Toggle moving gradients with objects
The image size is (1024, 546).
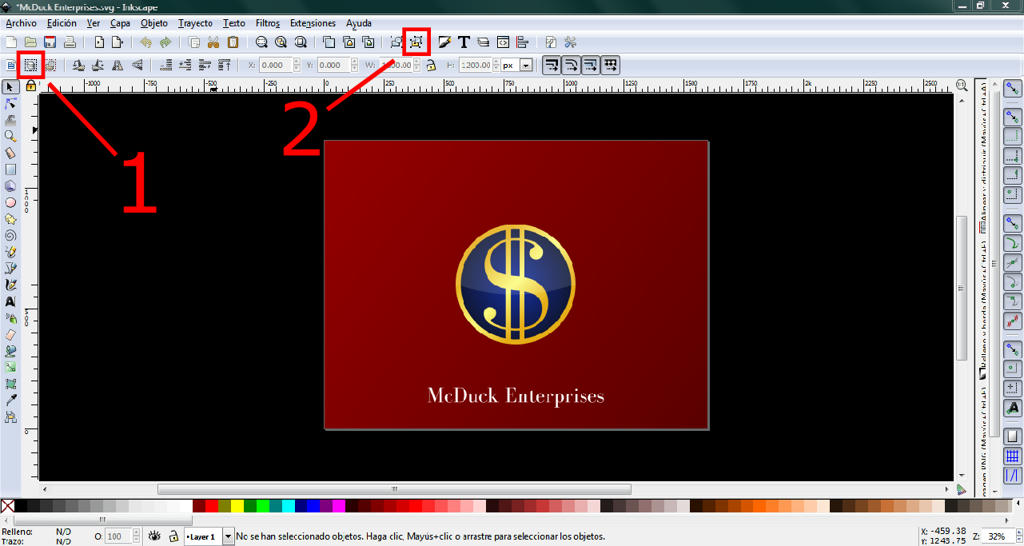(x=590, y=65)
